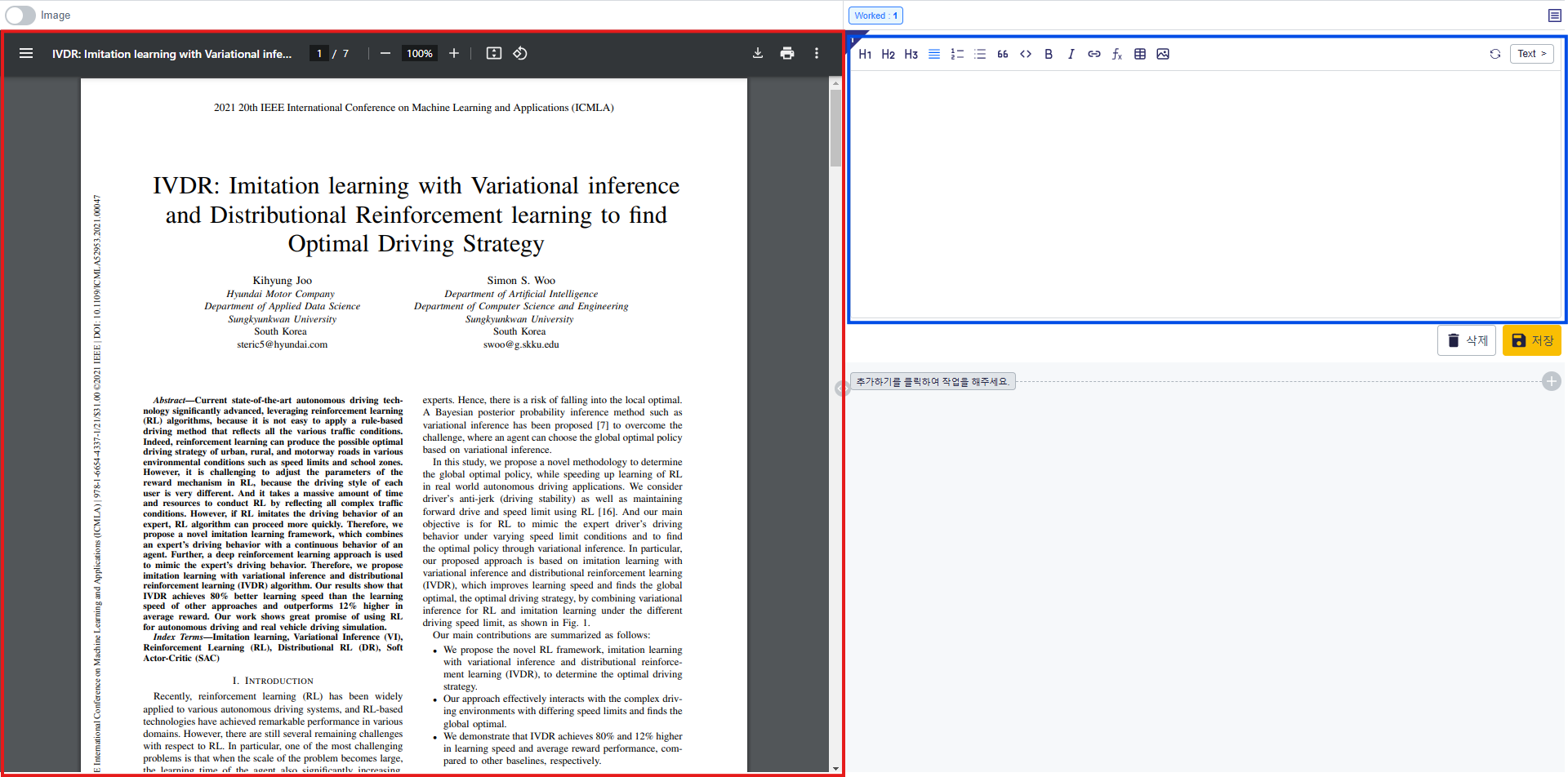Click the ICMLA conference header line
This screenshot has width=1568, height=777.
pyautogui.click(x=414, y=108)
